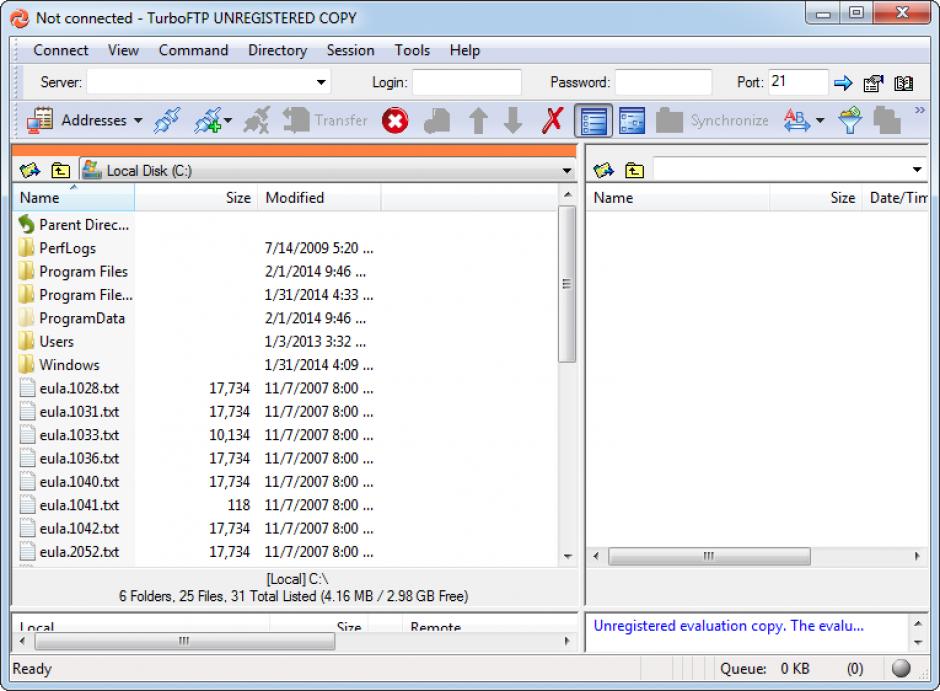Click the Unregistered evaluation copy log message
This screenshot has width=940, height=691.
coord(728,626)
